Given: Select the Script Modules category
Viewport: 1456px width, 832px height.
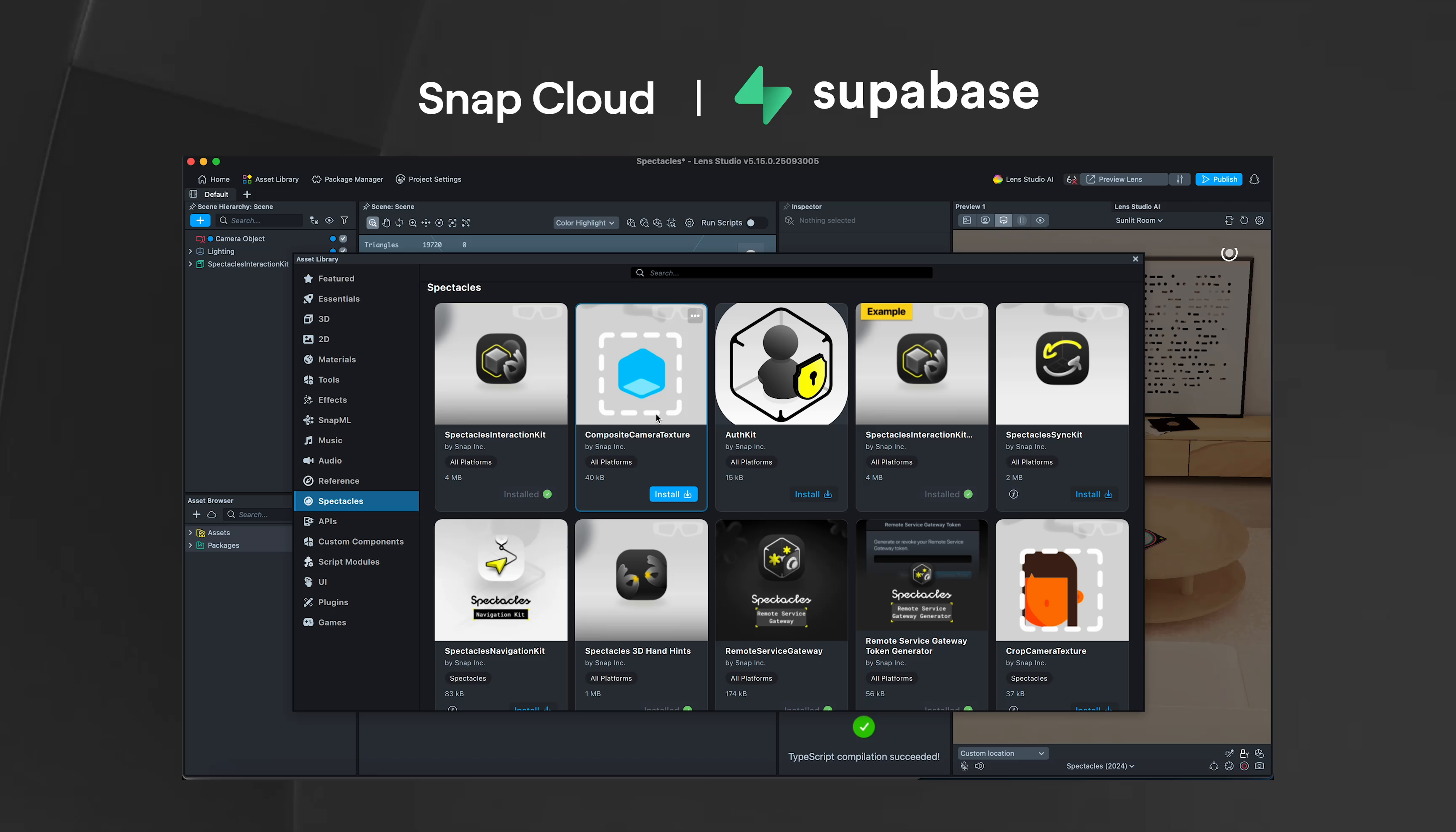Looking at the screenshot, I should pyautogui.click(x=356, y=562).
